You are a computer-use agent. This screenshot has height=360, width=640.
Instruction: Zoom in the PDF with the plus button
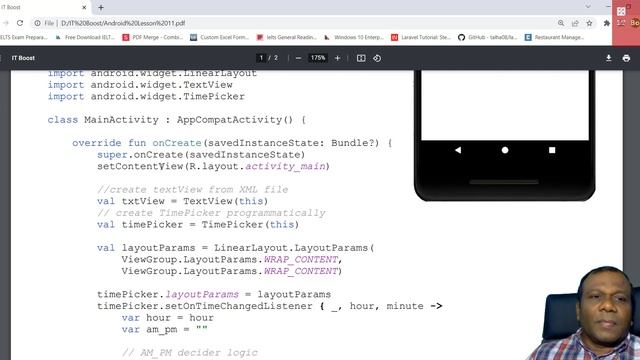pos(338,58)
